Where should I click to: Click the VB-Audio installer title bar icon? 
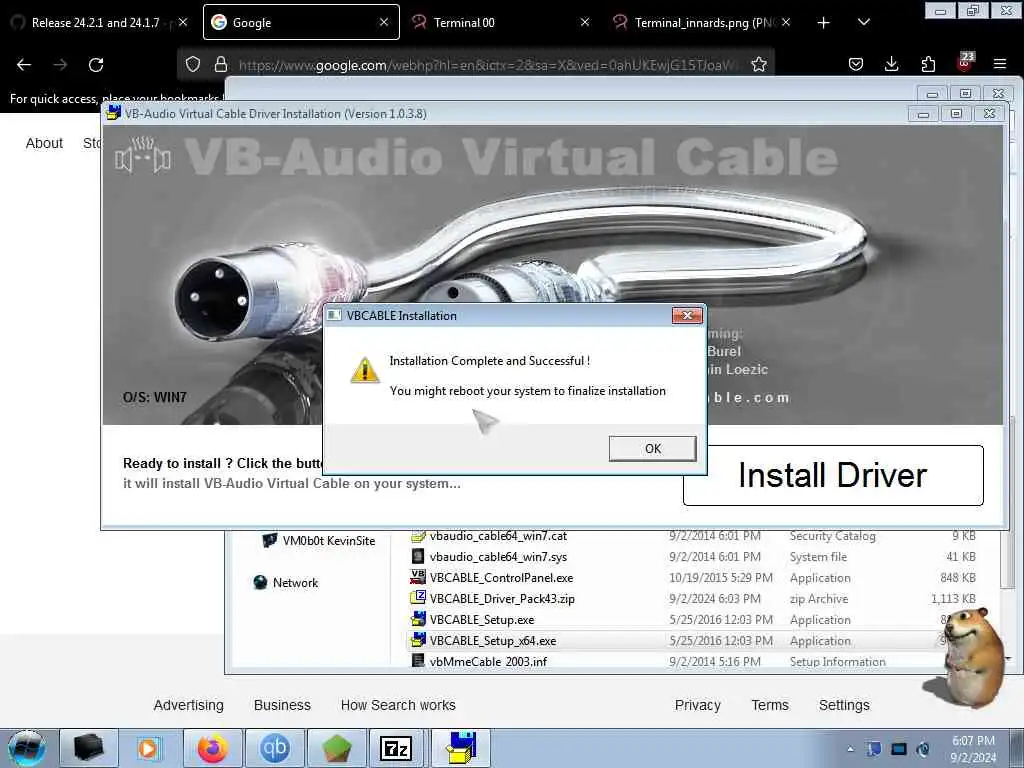coord(114,113)
